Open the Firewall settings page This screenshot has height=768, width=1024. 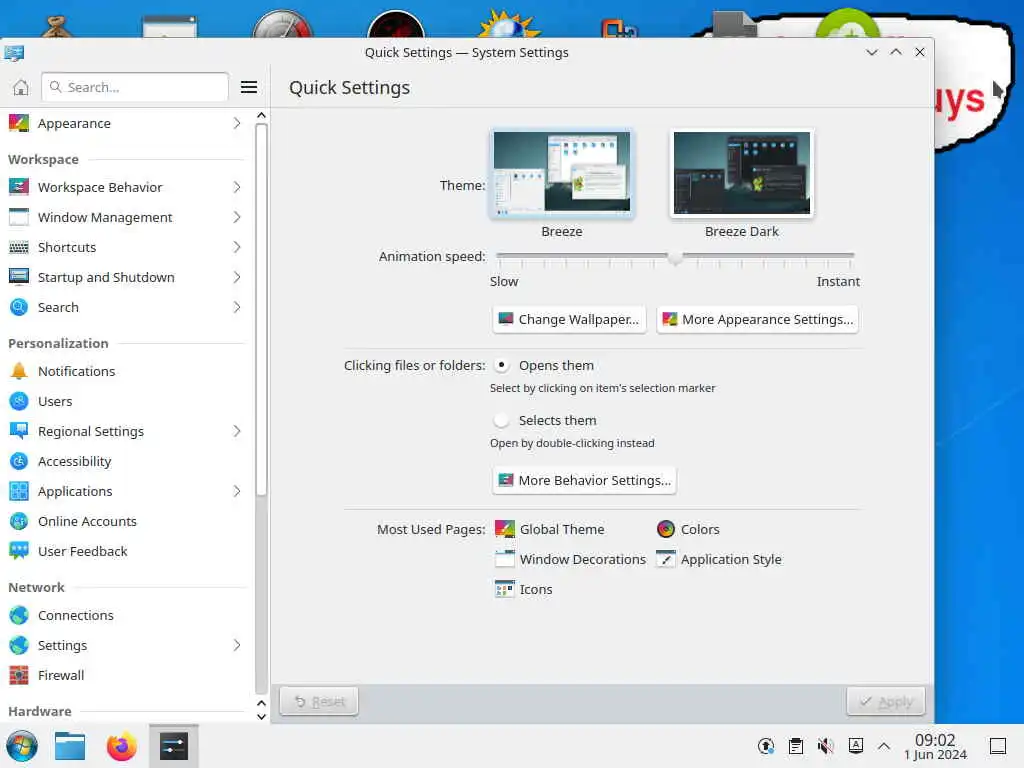coord(126,675)
